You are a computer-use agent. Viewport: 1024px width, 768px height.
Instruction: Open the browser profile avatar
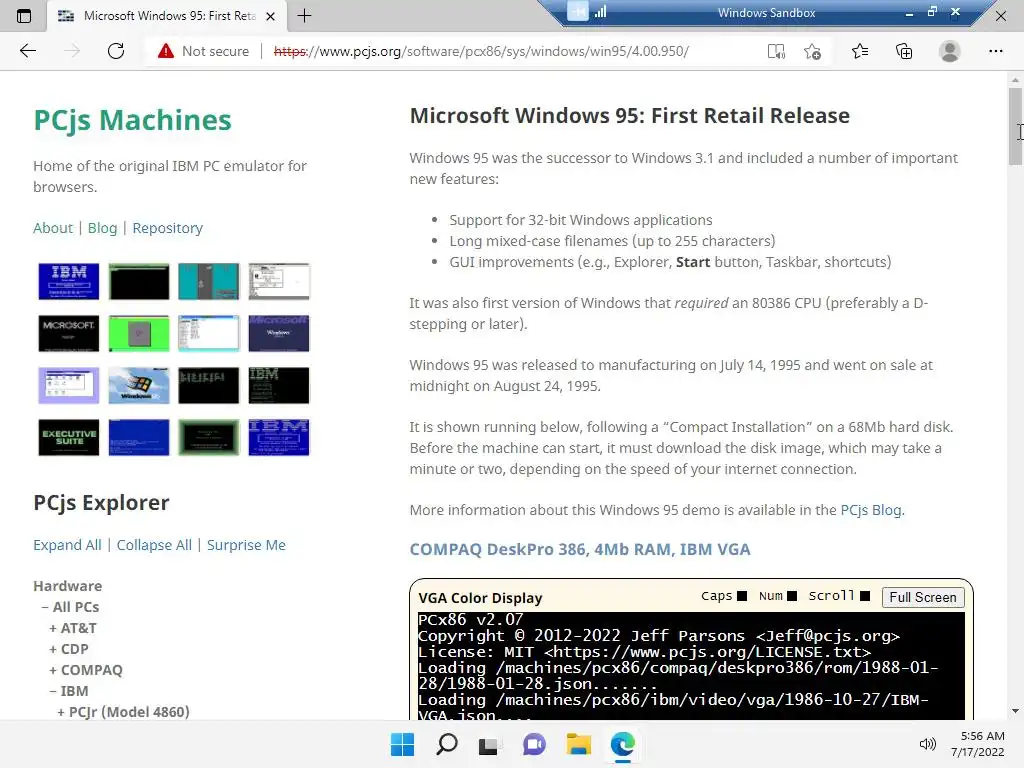coord(950,51)
